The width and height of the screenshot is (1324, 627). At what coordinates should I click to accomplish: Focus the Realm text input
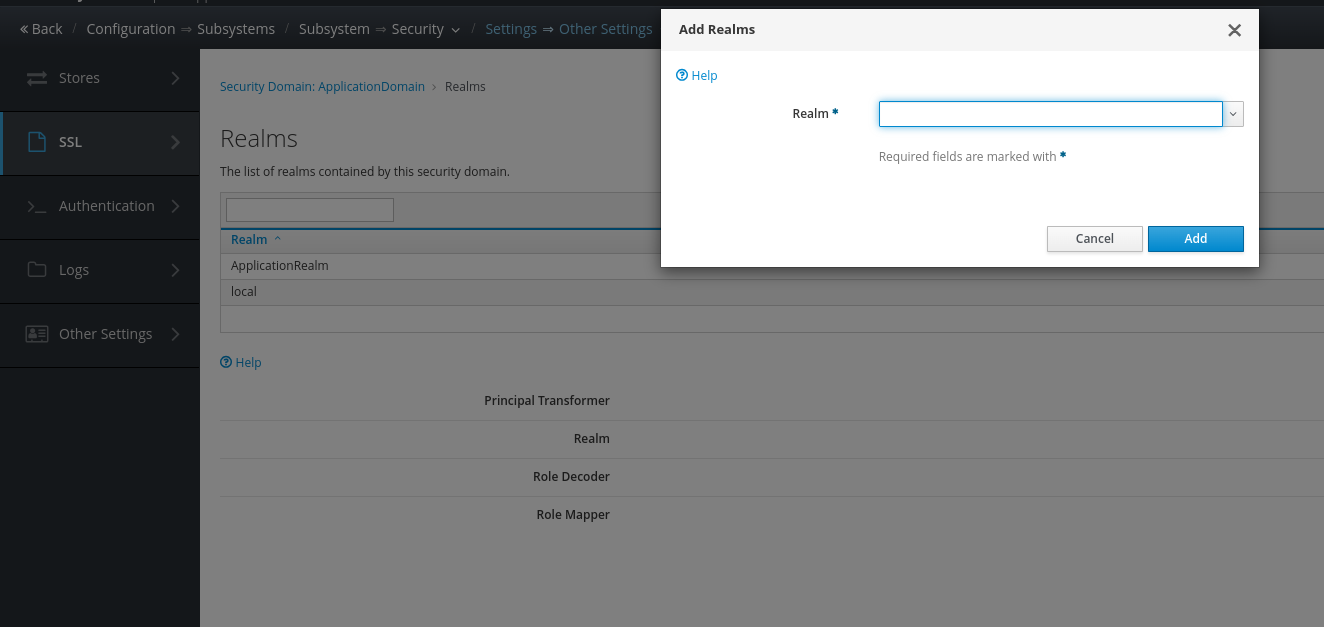(1050, 114)
